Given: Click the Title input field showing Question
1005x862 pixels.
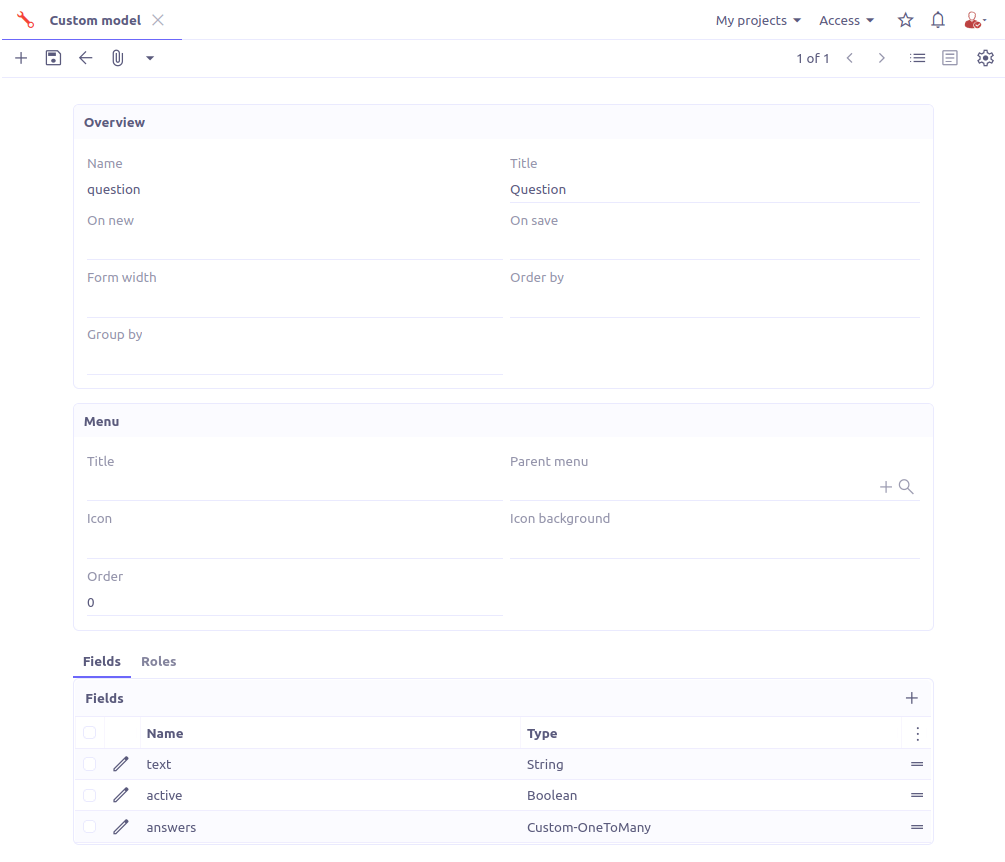Looking at the screenshot, I should (714, 189).
